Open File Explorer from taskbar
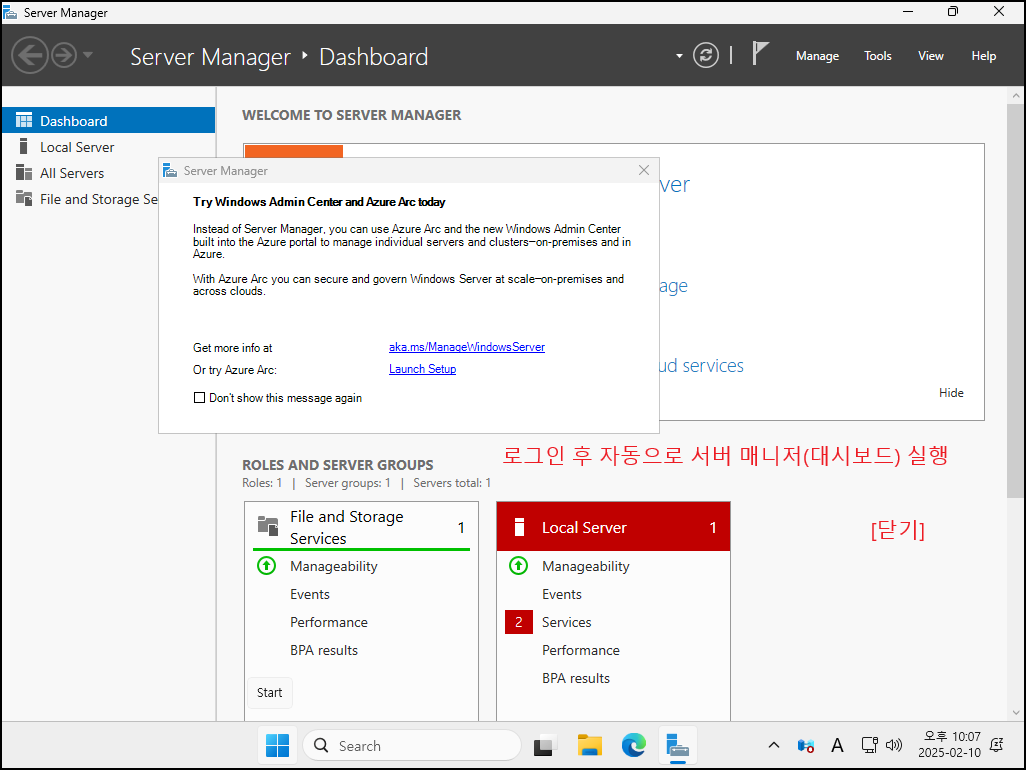 coord(590,746)
